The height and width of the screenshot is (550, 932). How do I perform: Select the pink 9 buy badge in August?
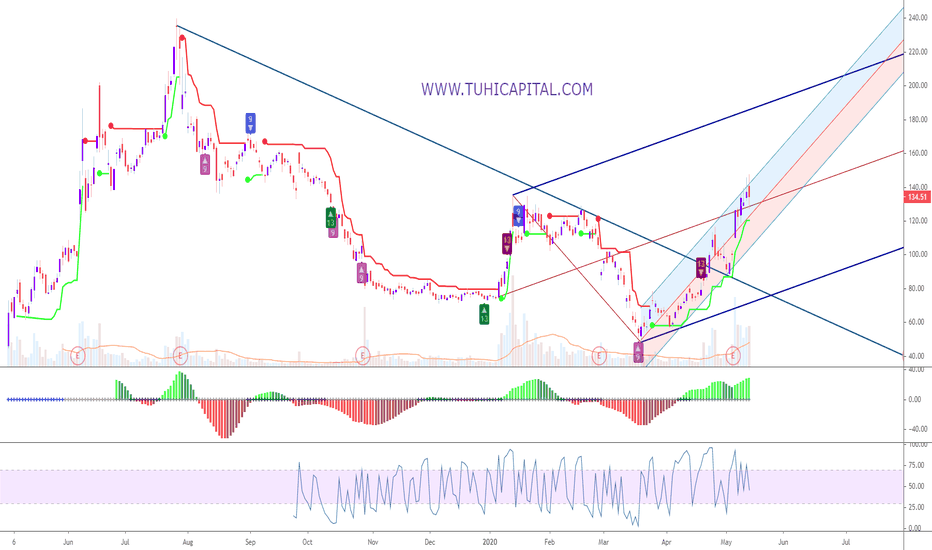pyautogui.click(x=205, y=164)
